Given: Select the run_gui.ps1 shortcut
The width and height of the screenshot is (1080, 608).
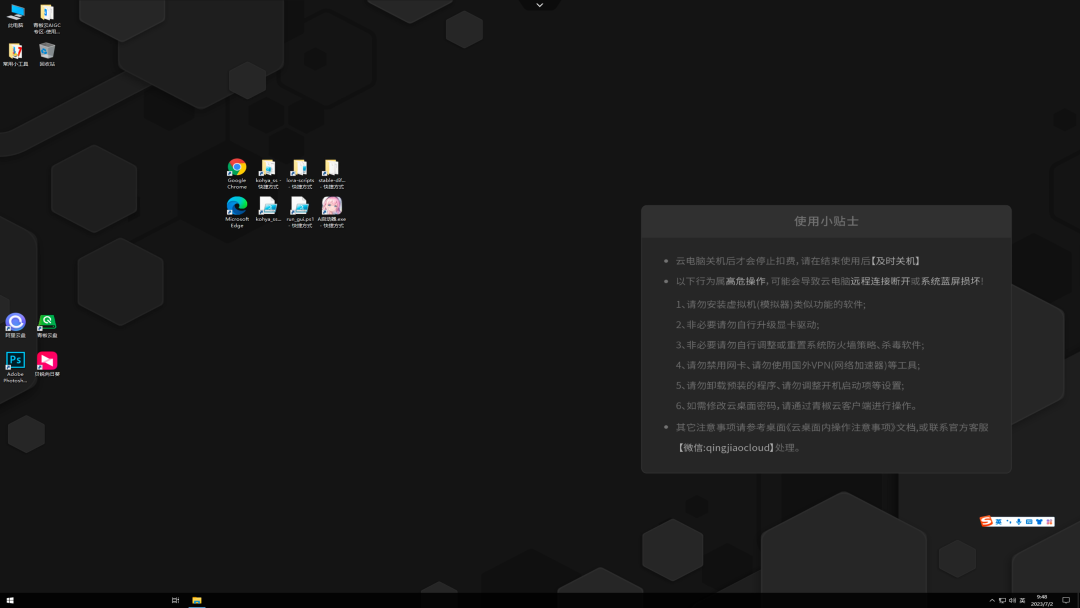Looking at the screenshot, I should tap(300, 212).
